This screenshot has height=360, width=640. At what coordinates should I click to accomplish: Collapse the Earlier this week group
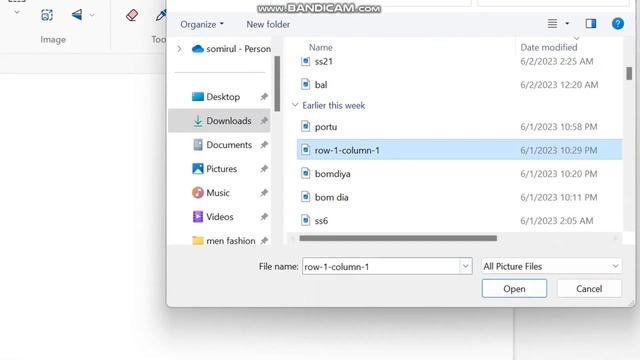(295, 105)
